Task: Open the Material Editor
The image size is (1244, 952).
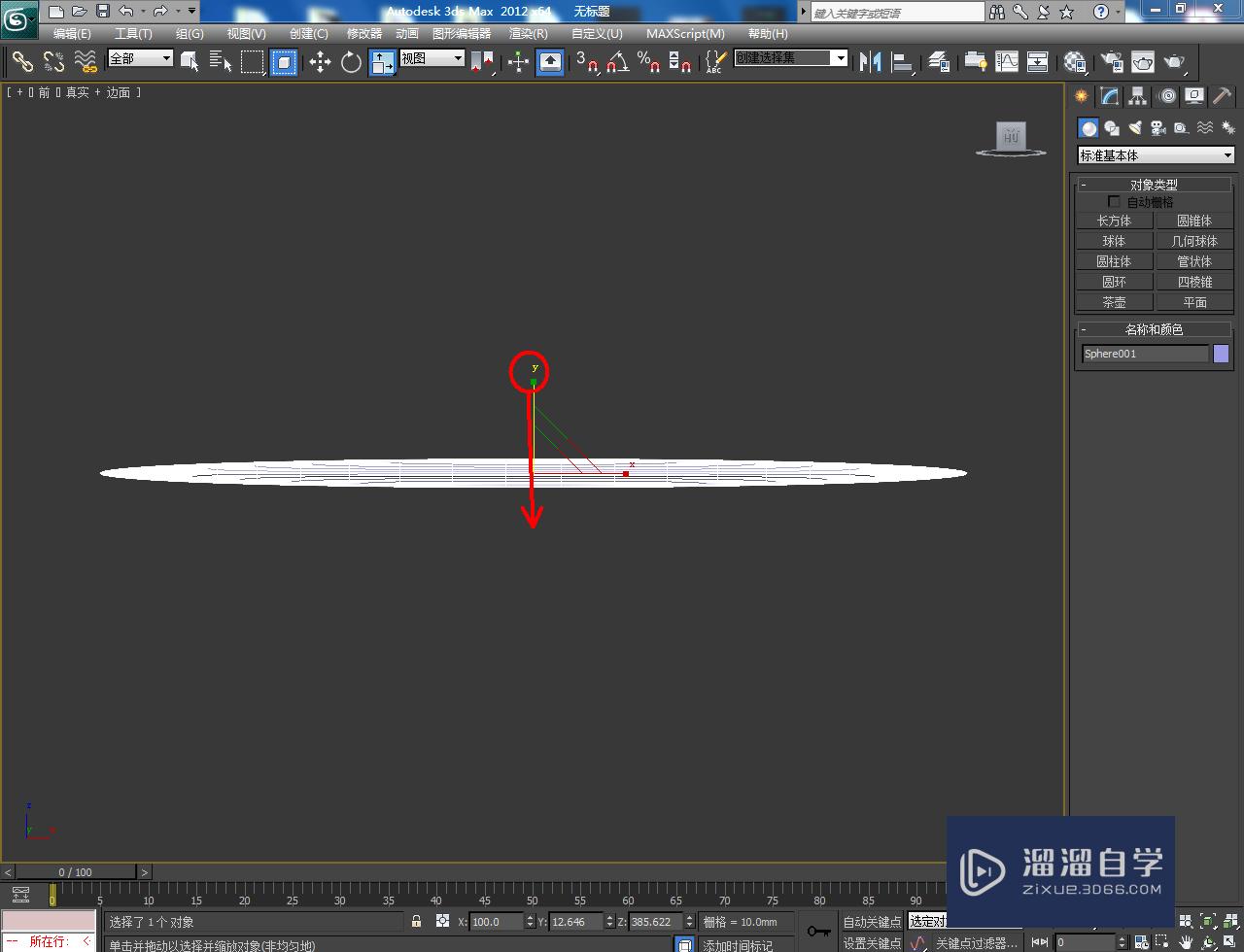Action: (1075, 62)
